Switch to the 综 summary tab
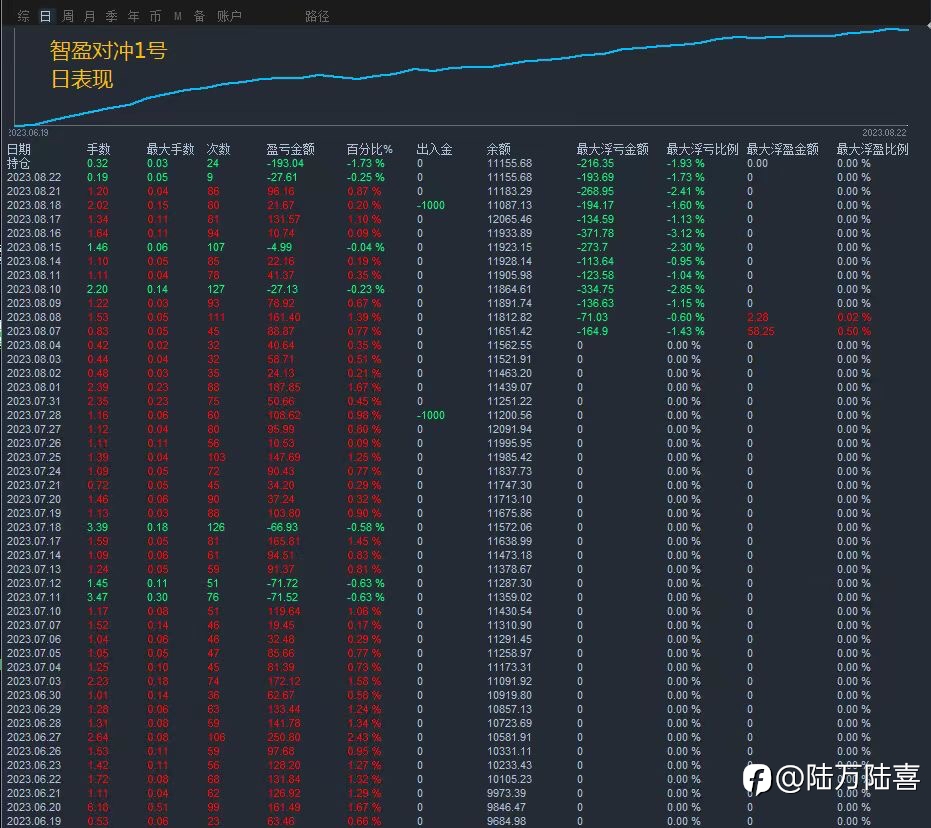Screen dimensions: 931x828 pos(24,16)
